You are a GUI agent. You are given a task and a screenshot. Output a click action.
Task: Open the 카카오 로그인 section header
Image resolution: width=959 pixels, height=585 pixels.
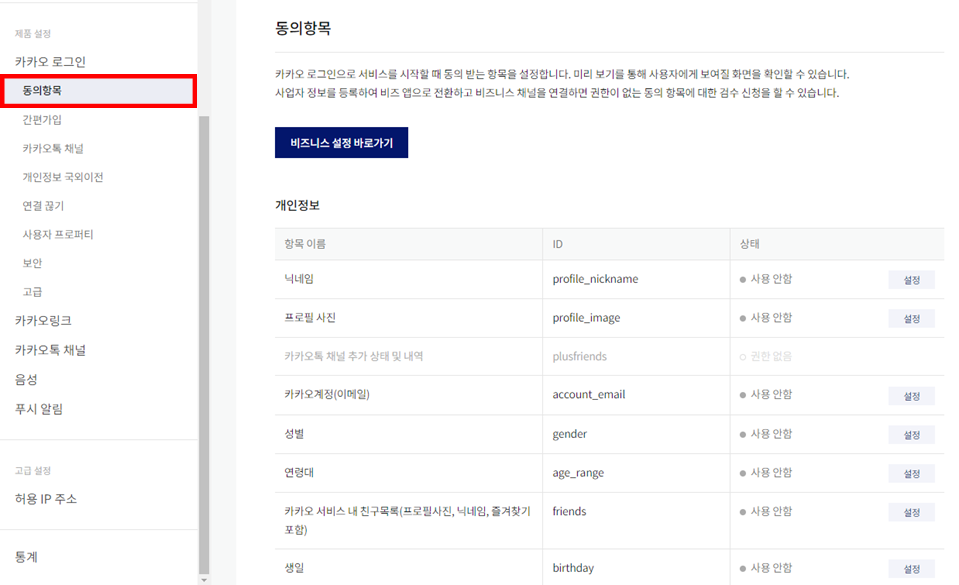(x=50, y=62)
